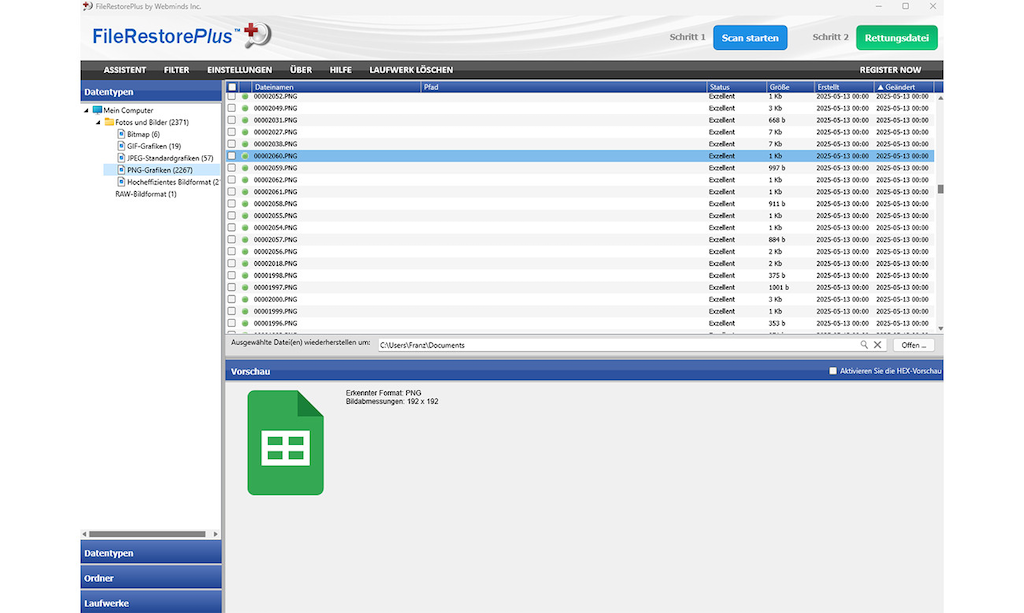
Task: Click the tree panel horizontal scrollbar thumb
Action: pyautogui.click(x=147, y=534)
